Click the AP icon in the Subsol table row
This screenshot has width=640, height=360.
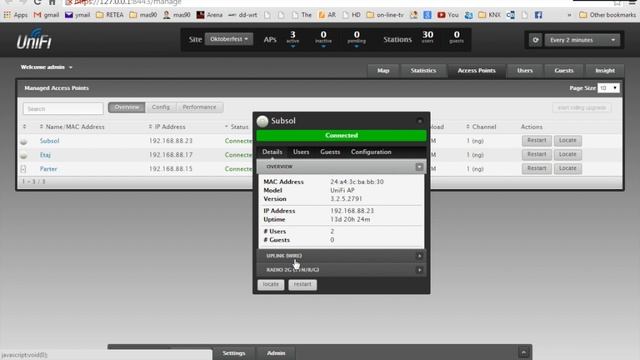[24, 141]
